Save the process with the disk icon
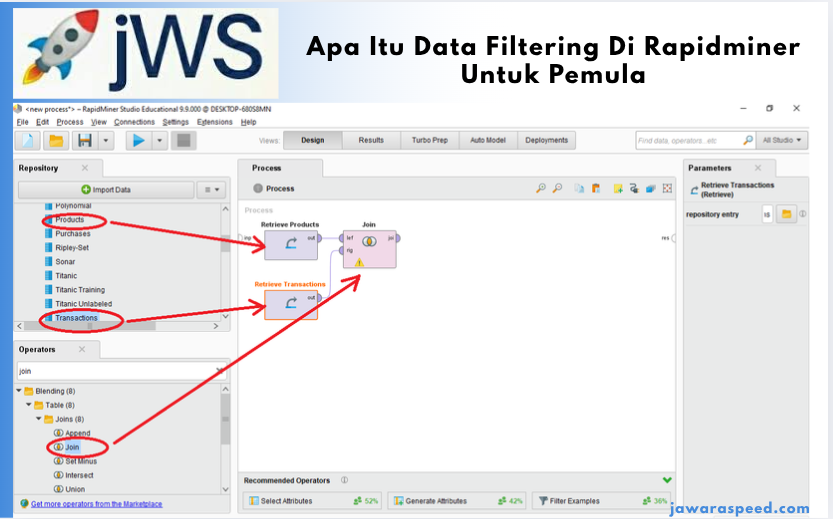Image resolution: width=833 pixels, height=519 pixels. click(x=85, y=141)
